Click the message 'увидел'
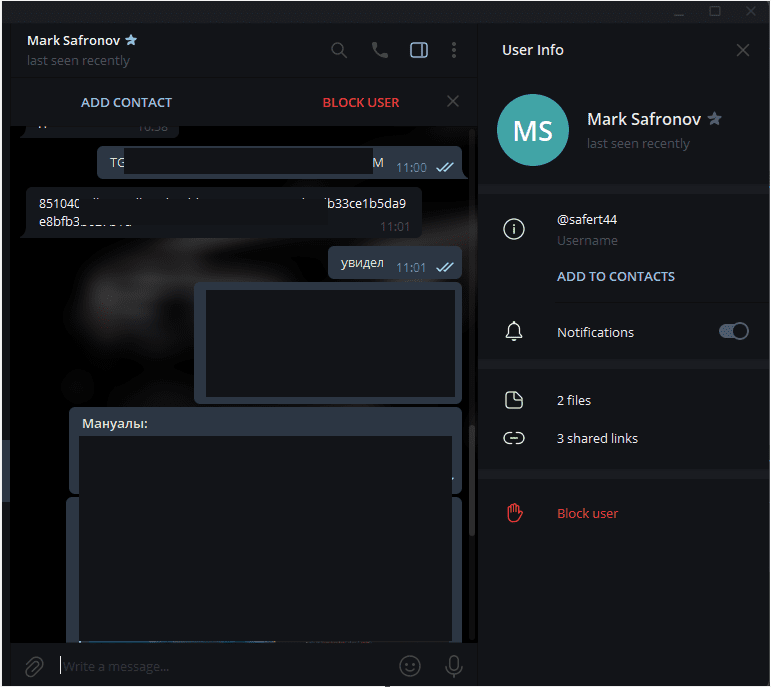 pos(395,263)
